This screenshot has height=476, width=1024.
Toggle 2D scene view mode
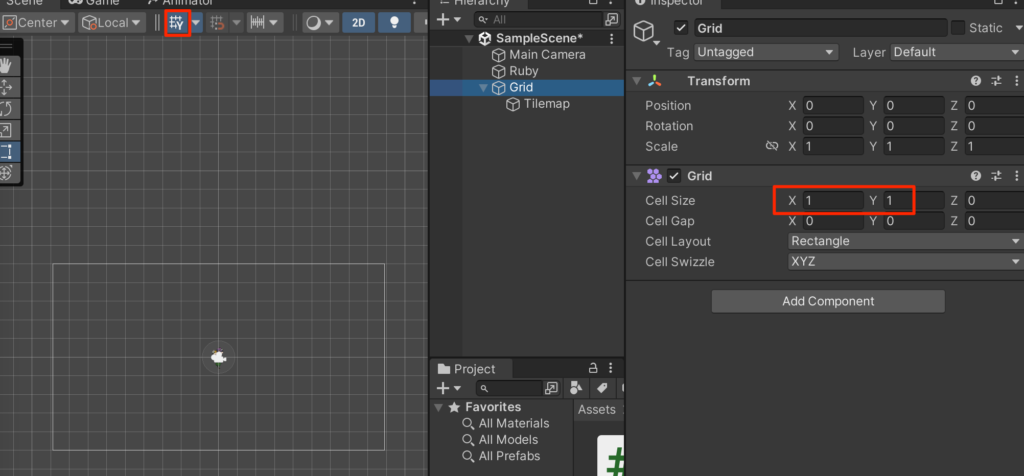[x=359, y=23]
